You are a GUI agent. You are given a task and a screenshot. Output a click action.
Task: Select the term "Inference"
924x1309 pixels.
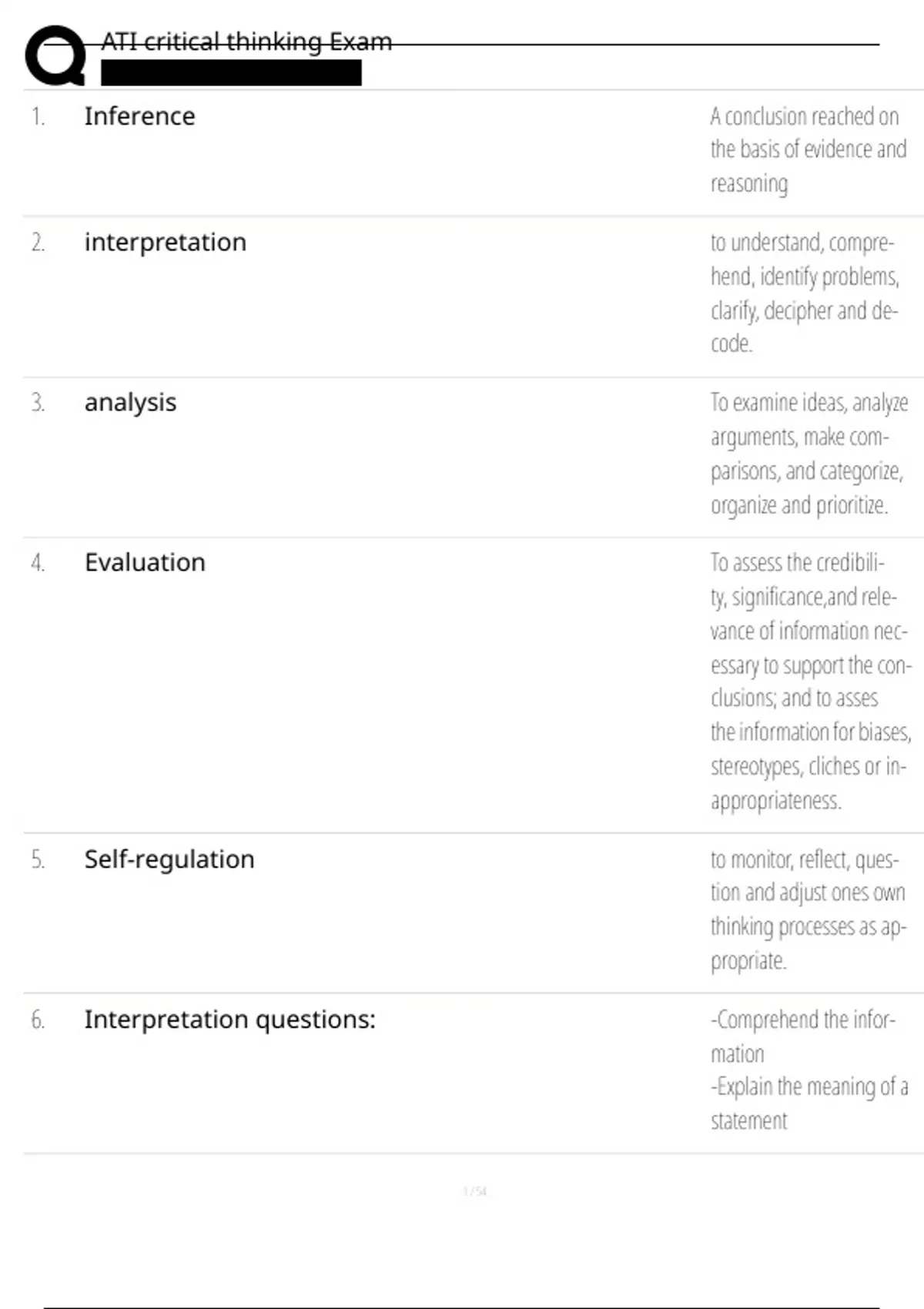139,116
